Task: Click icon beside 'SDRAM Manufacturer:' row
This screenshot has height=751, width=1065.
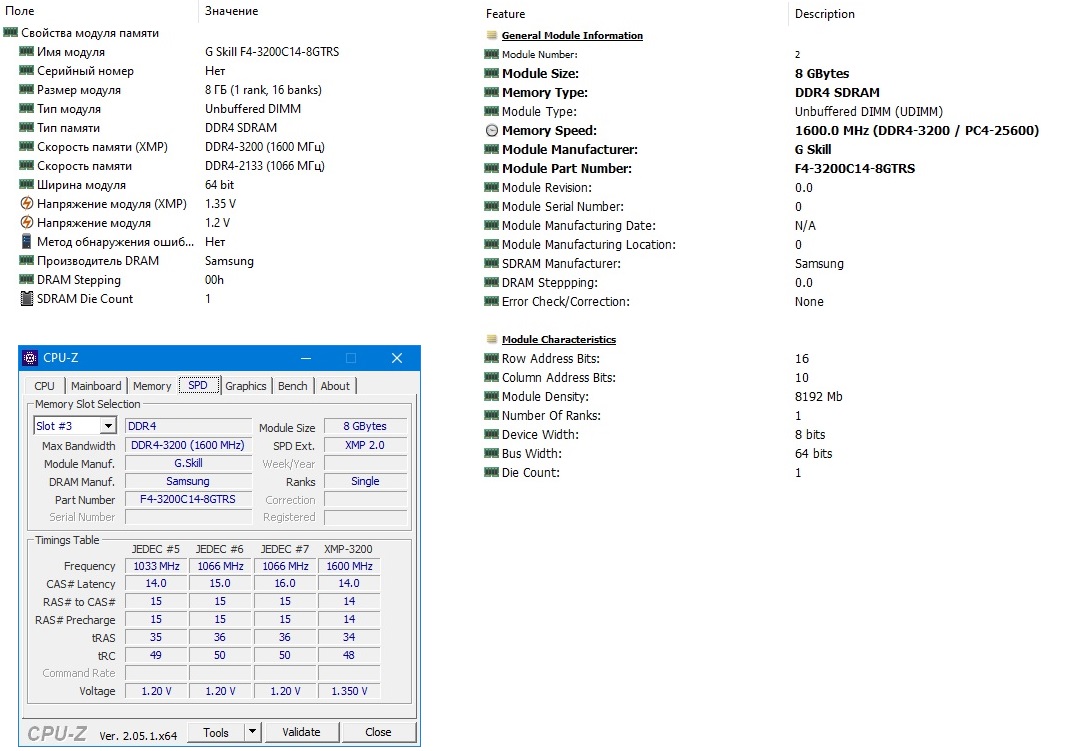Action: point(492,263)
